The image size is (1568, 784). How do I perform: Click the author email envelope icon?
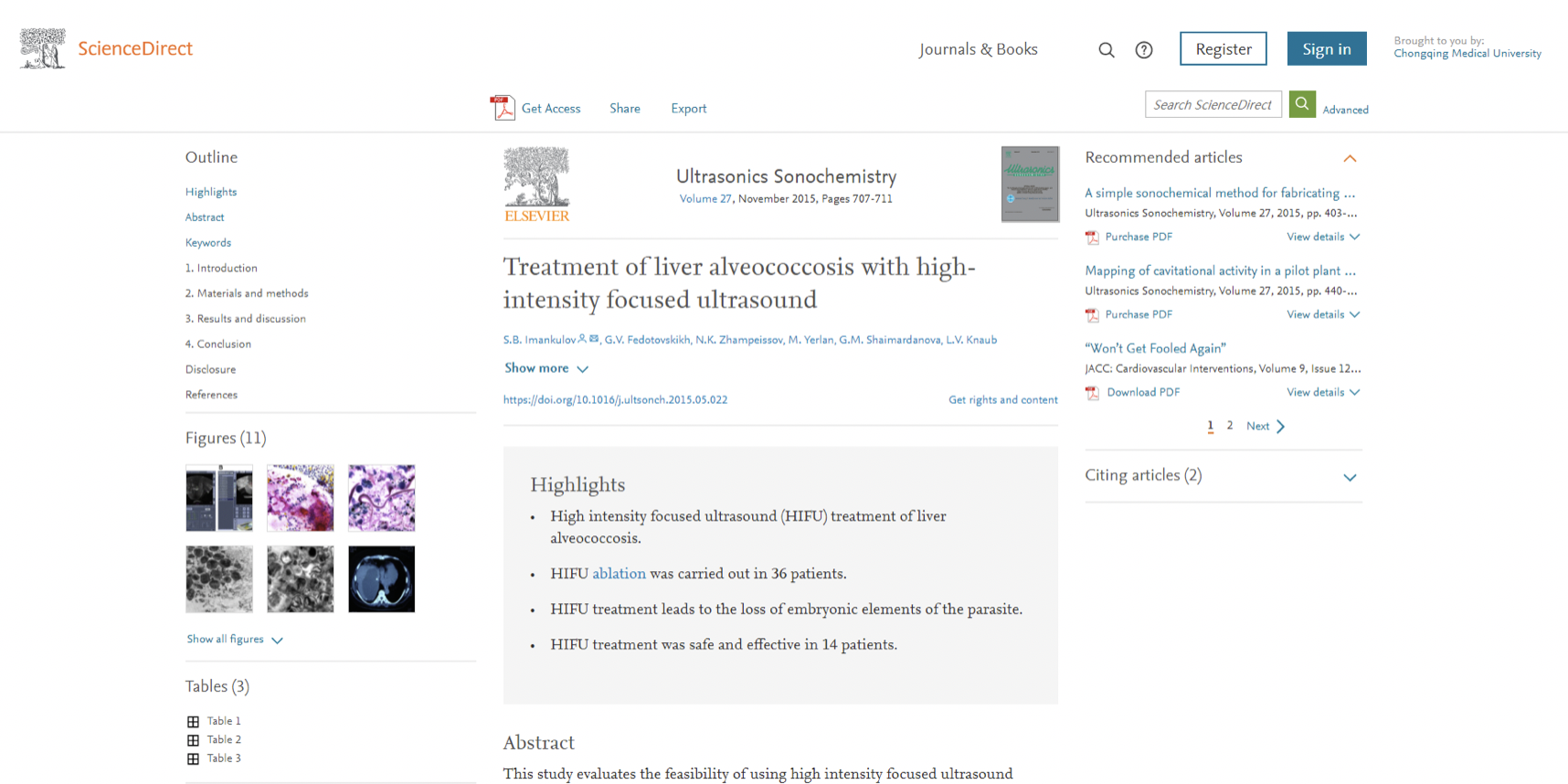tap(594, 339)
